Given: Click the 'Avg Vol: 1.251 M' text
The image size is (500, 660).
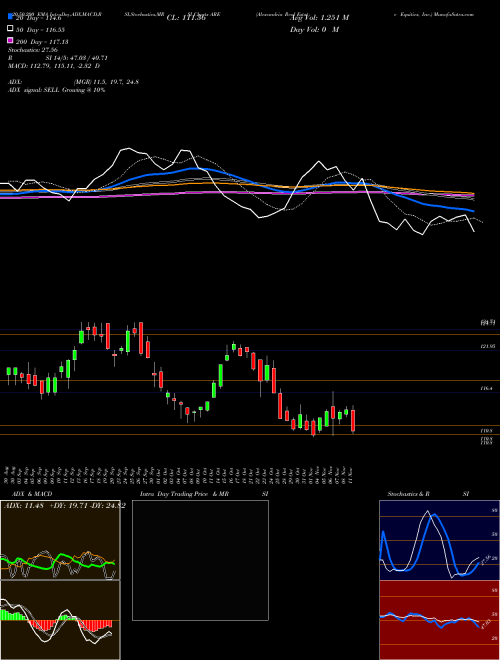Looking at the screenshot, I should (319, 18).
